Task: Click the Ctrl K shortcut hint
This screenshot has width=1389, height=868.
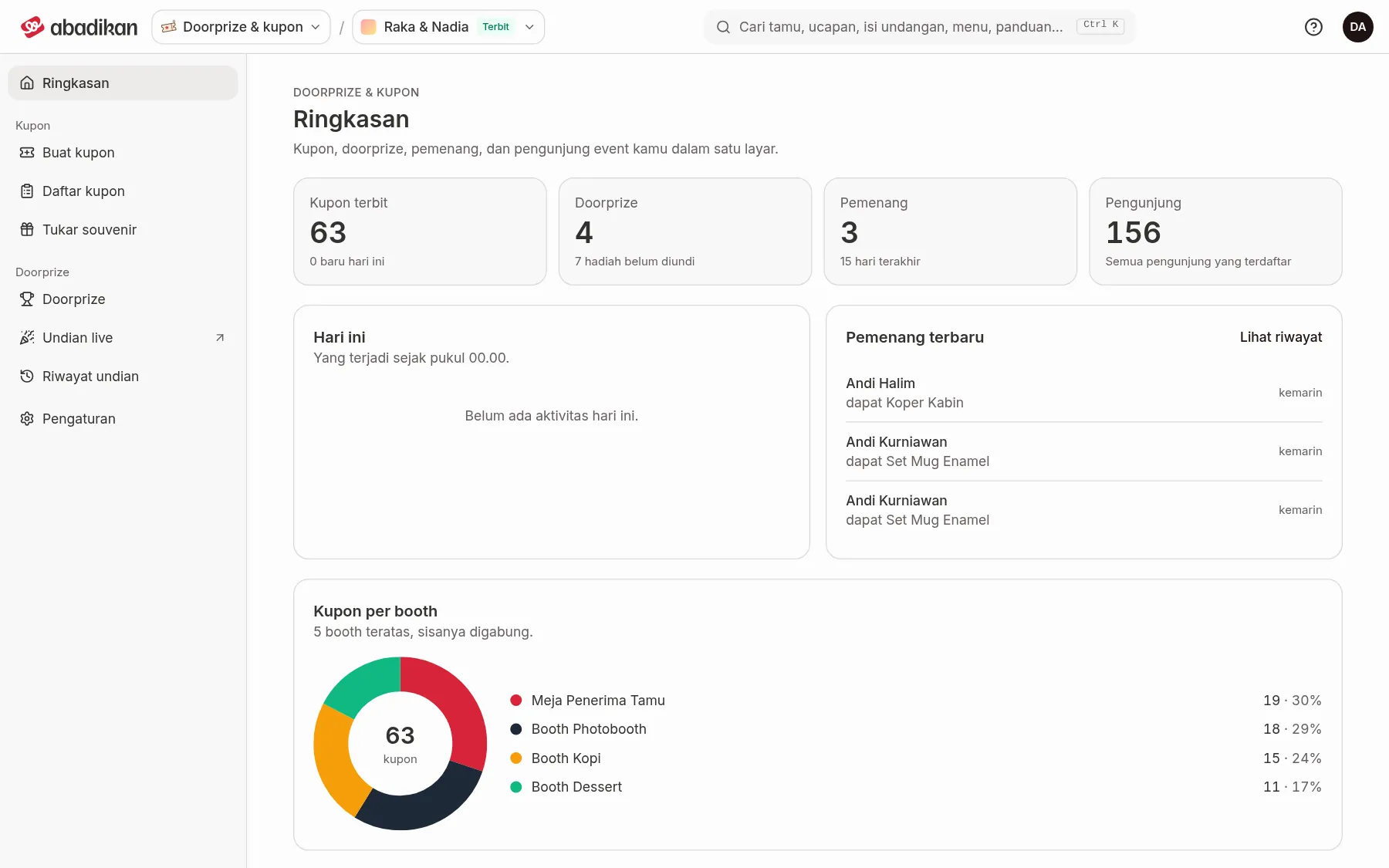Action: click(1100, 25)
